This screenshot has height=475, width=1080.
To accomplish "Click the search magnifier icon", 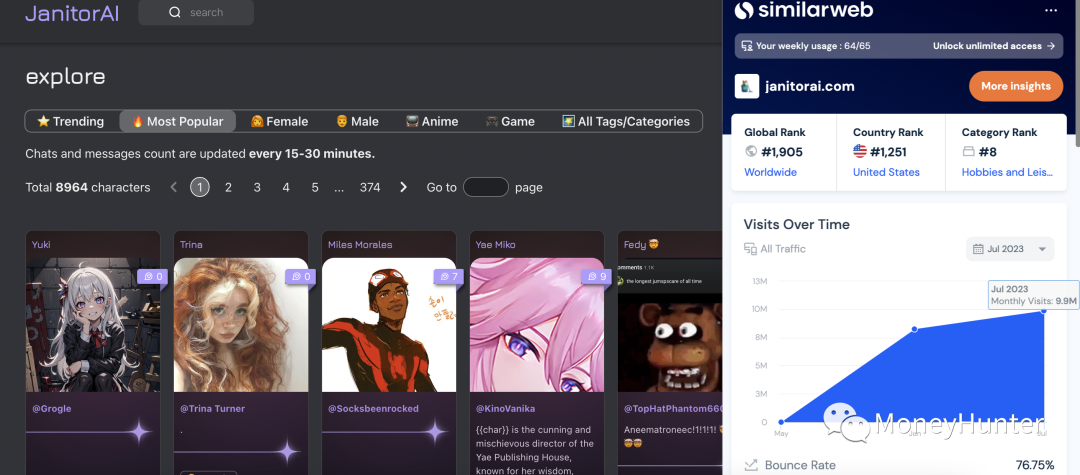I will (x=175, y=12).
